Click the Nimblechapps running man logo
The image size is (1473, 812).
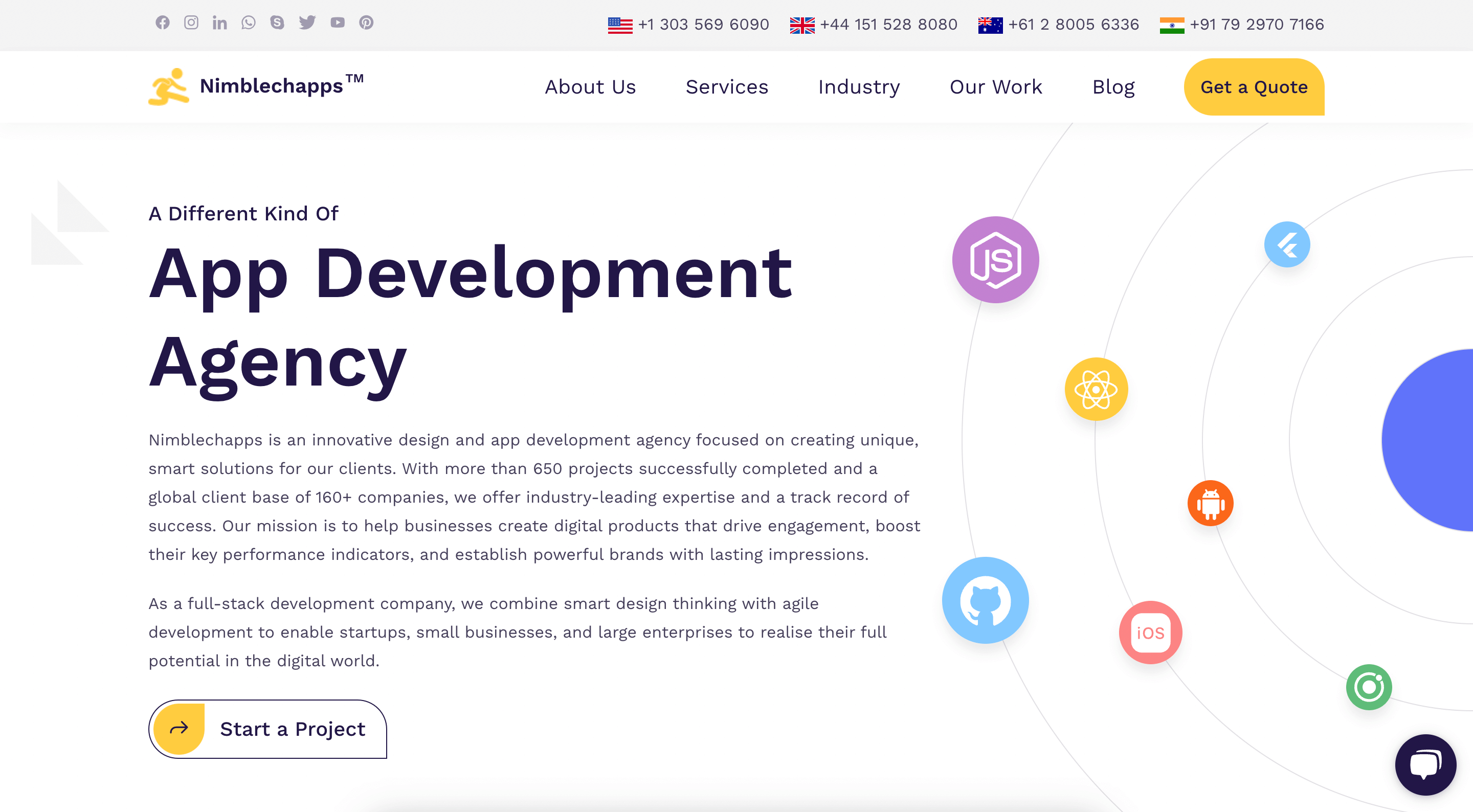[x=169, y=87]
